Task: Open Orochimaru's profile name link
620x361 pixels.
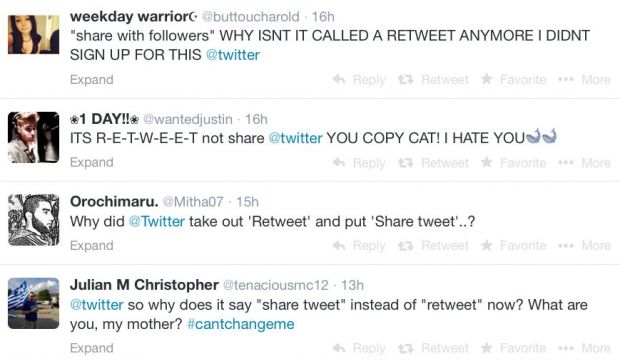Action: 114,202
